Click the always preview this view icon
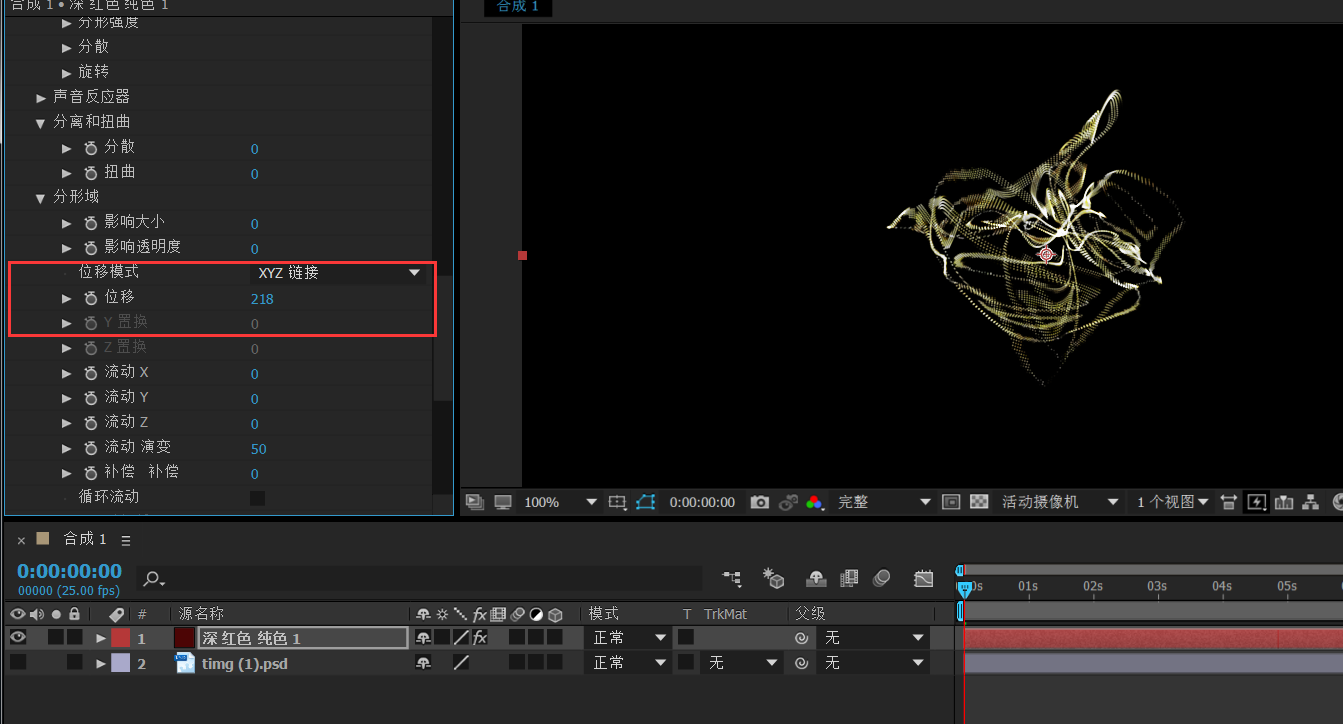The image size is (1343, 724). pos(475,502)
